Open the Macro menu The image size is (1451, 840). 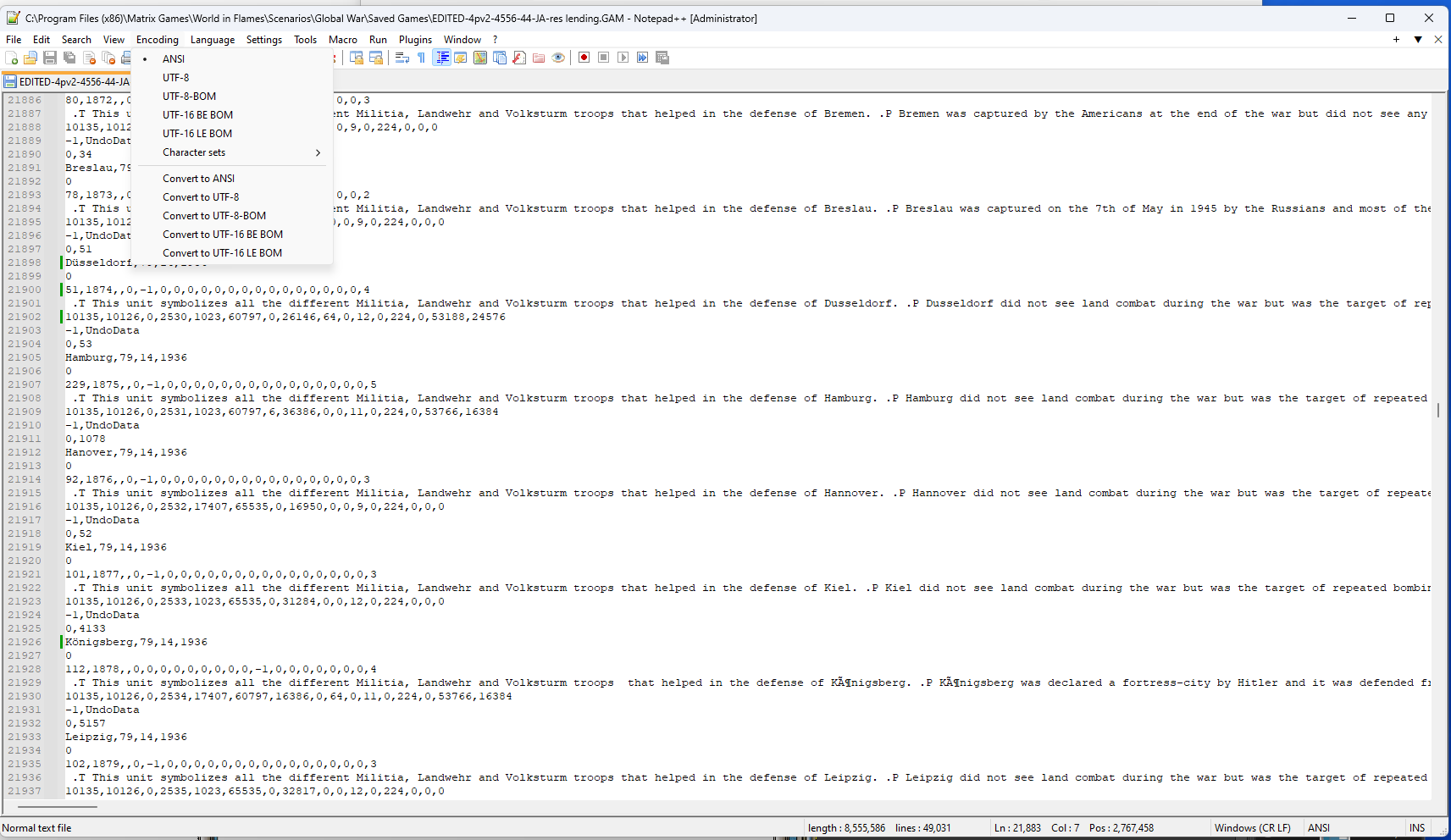[x=343, y=40]
